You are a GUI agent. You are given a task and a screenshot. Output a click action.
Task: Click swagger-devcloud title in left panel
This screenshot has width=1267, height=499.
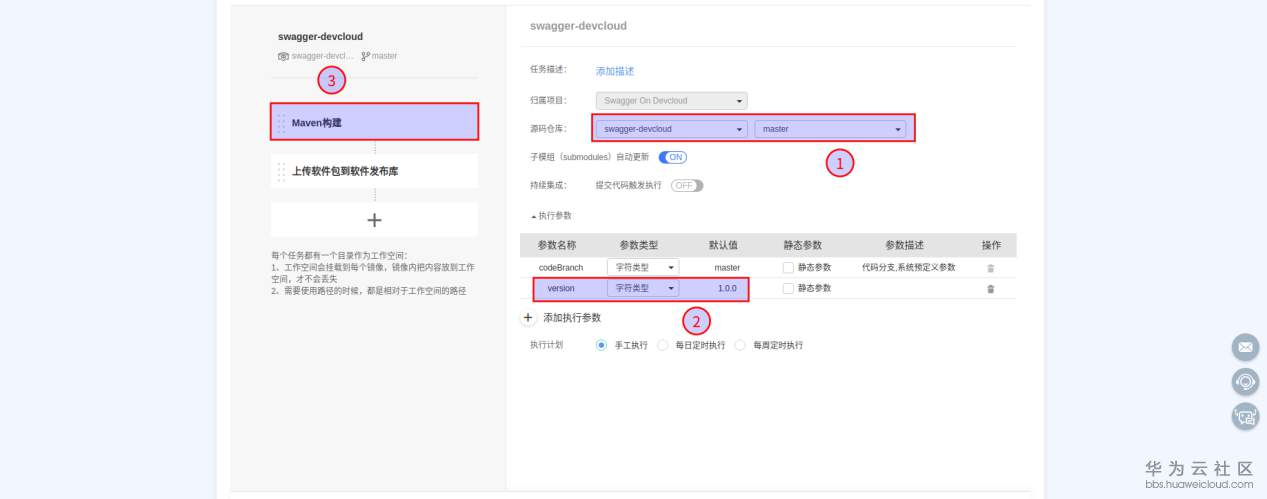[320, 37]
